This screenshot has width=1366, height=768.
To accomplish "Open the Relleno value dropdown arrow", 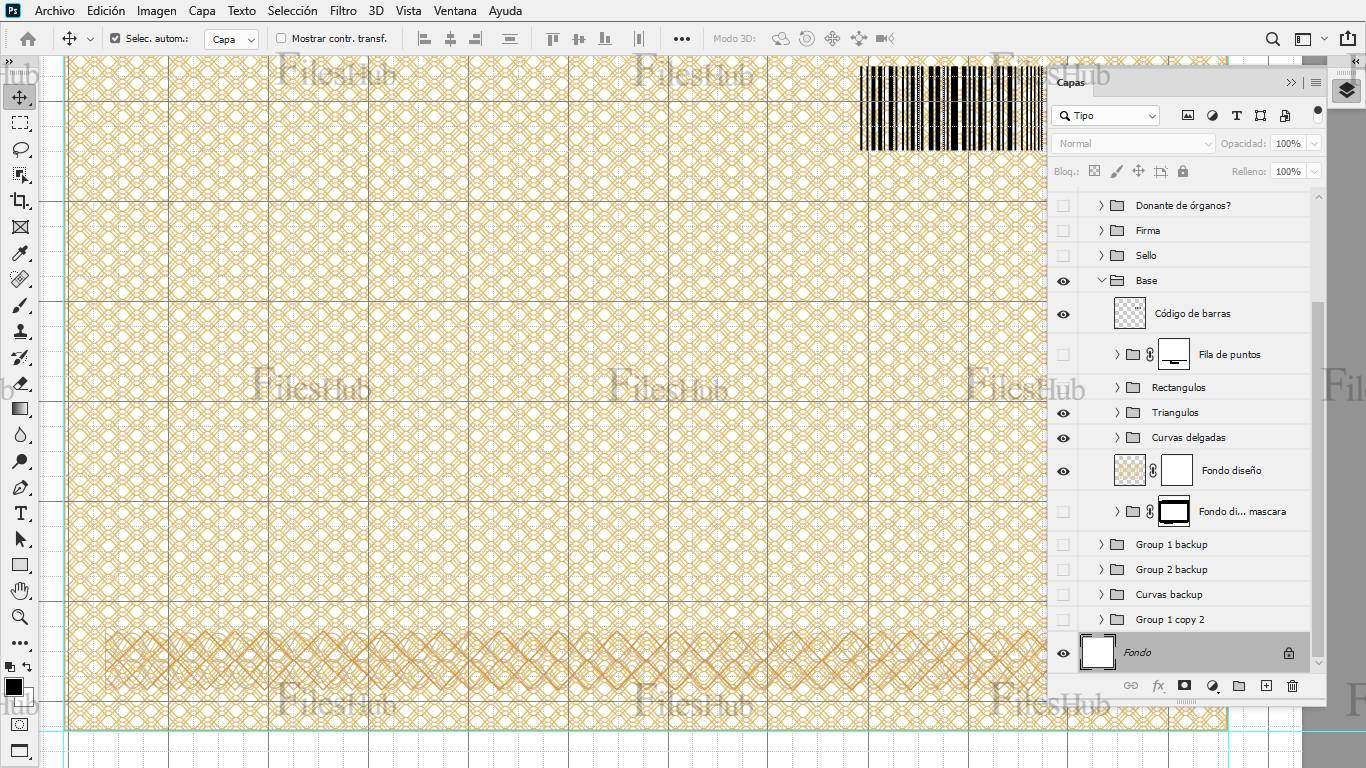I will (x=1314, y=172).
